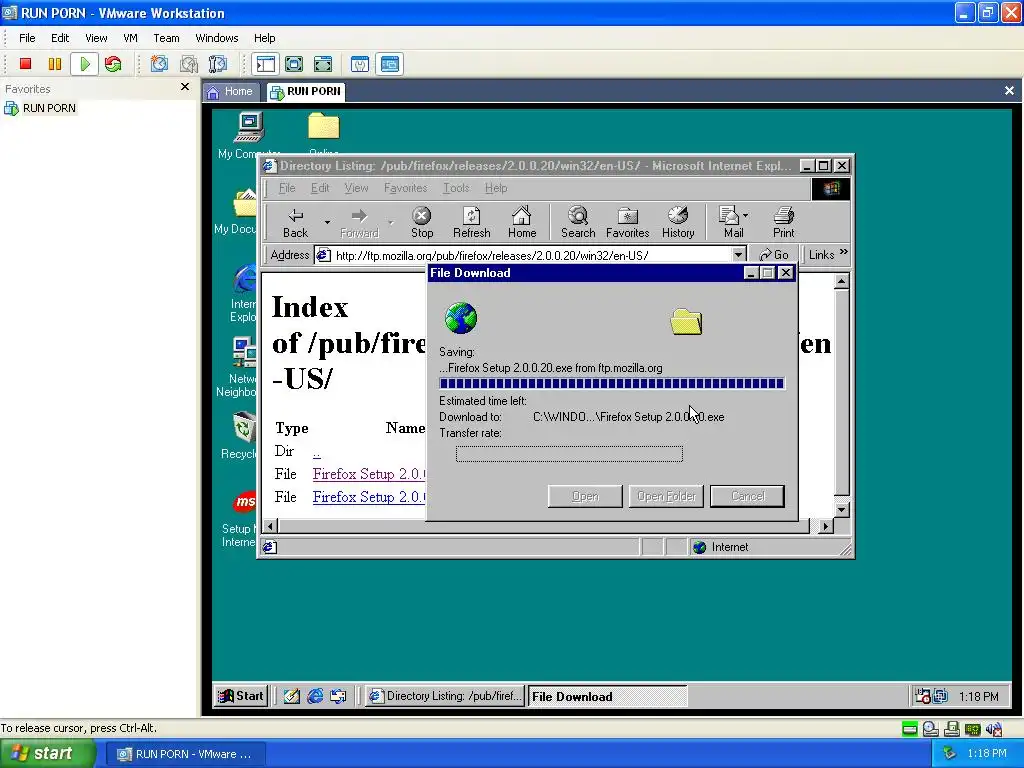The height and width of the screenshot is (768, 1024).
Task: Click the network adapter device icon
Action: click(x=973, y=729)
